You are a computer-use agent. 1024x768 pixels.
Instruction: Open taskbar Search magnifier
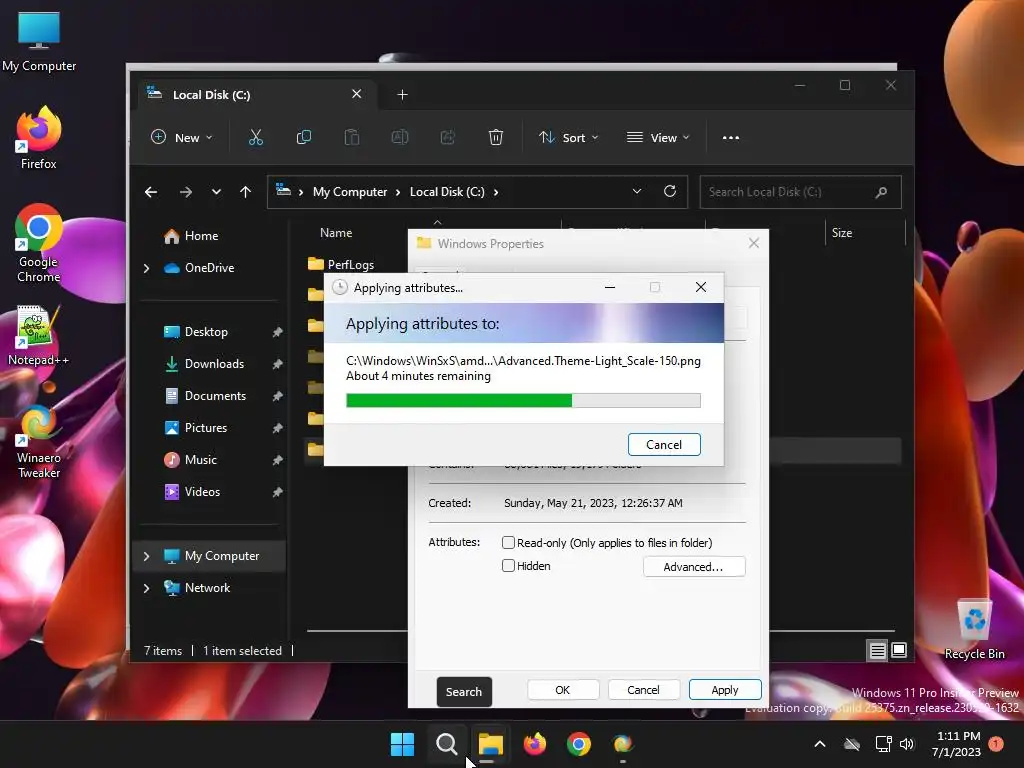[x=447, y=744]
